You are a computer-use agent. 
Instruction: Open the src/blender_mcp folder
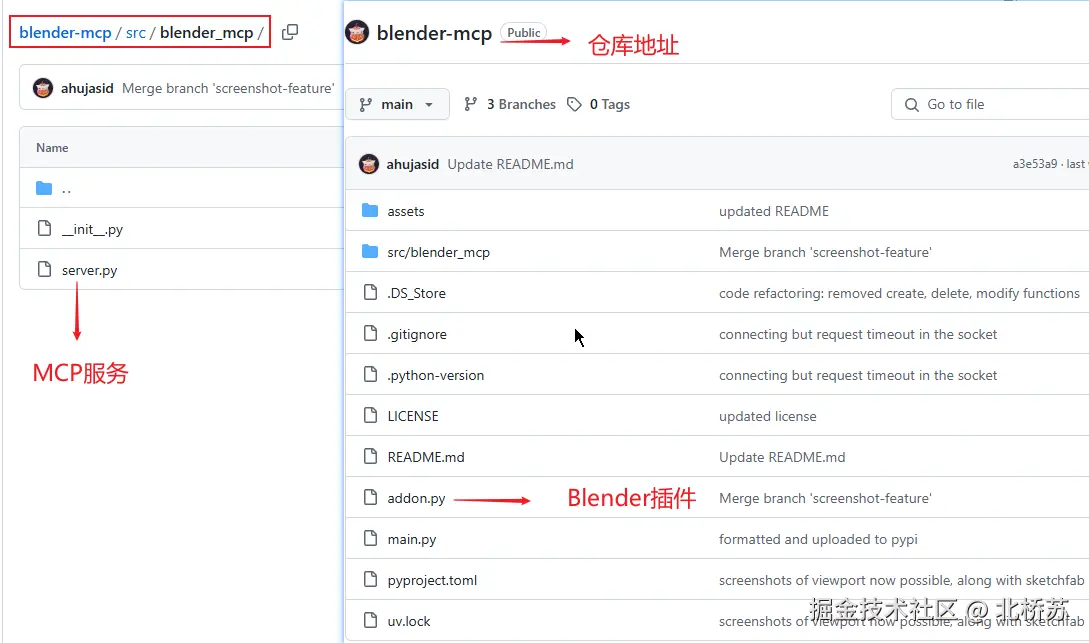point(438,252)
